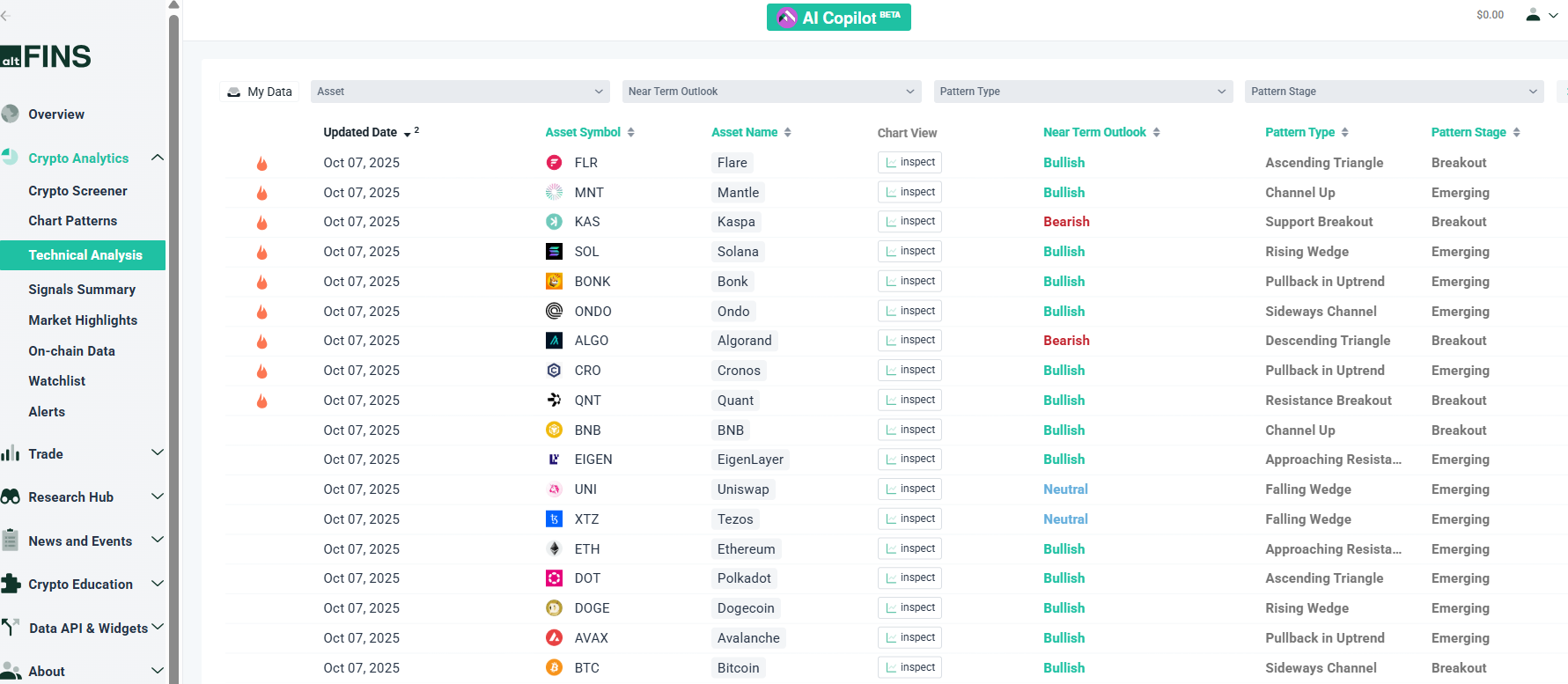Open the AI Copilot beta button
This screenshot has width=1568, height=684.
838,18
